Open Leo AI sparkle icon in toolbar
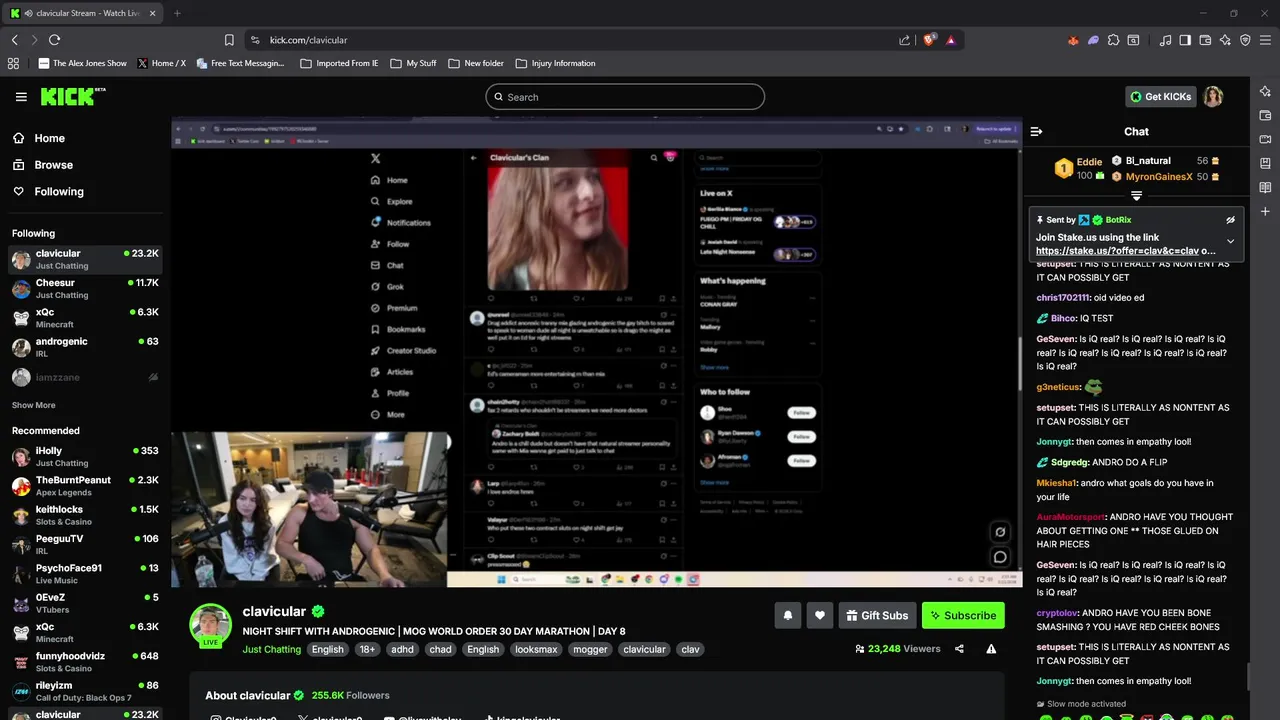 pyautogui.click(x=1225, y=40)
